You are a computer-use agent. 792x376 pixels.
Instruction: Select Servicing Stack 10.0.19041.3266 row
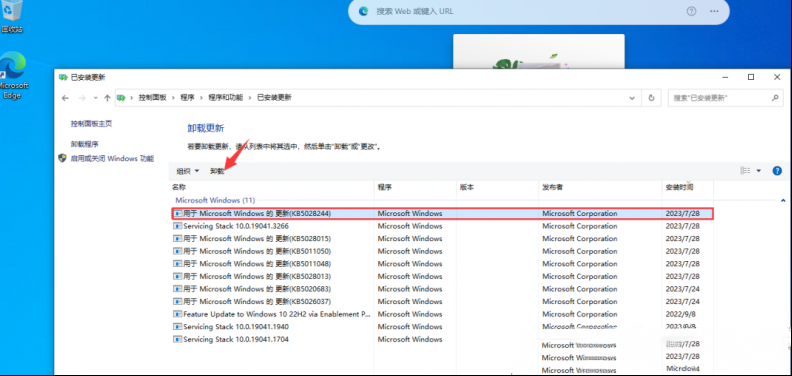click(x=442, y=226)
